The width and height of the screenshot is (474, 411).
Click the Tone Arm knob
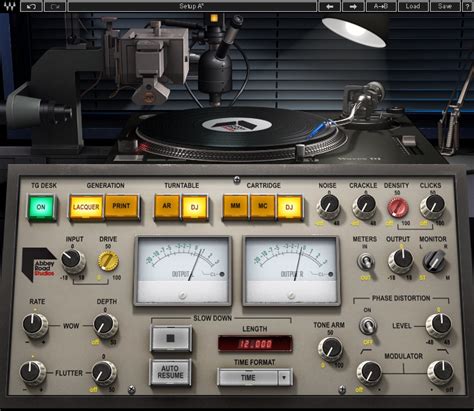tap(330, 349)
